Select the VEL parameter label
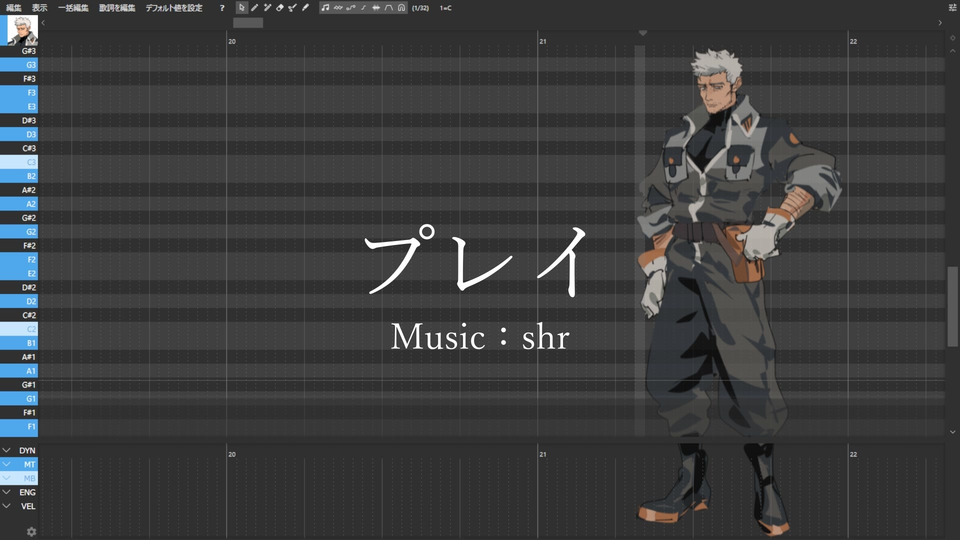The image size is (960, 540). tap(28, 506)
